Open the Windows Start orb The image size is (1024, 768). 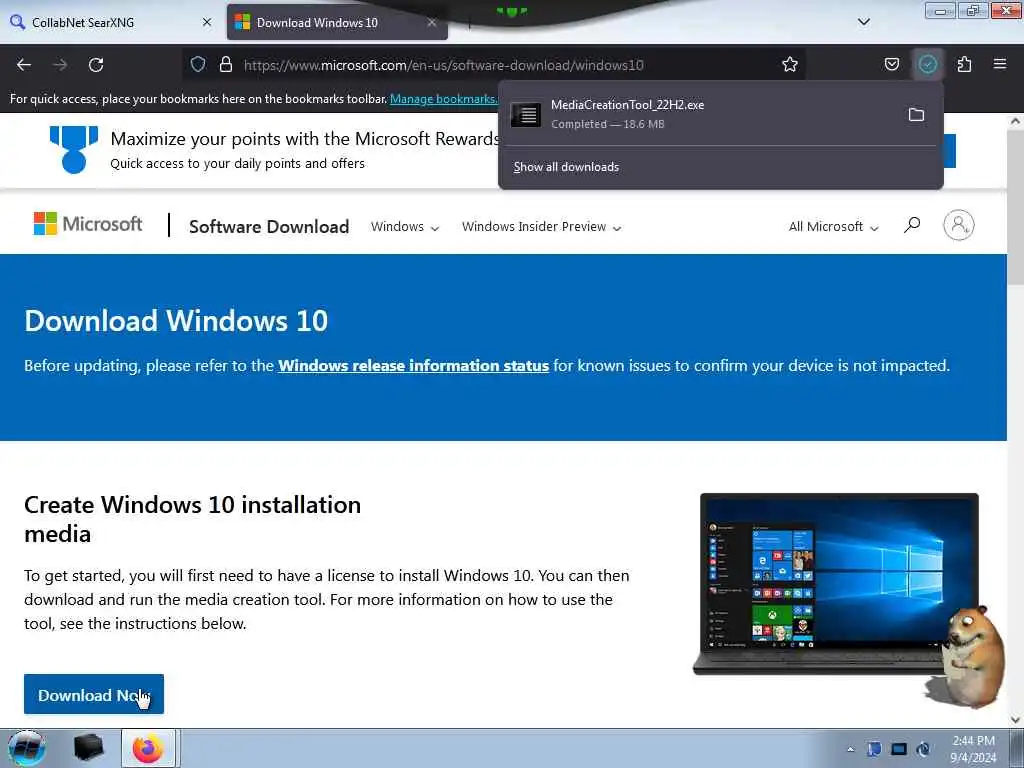(x=27, y=748)
